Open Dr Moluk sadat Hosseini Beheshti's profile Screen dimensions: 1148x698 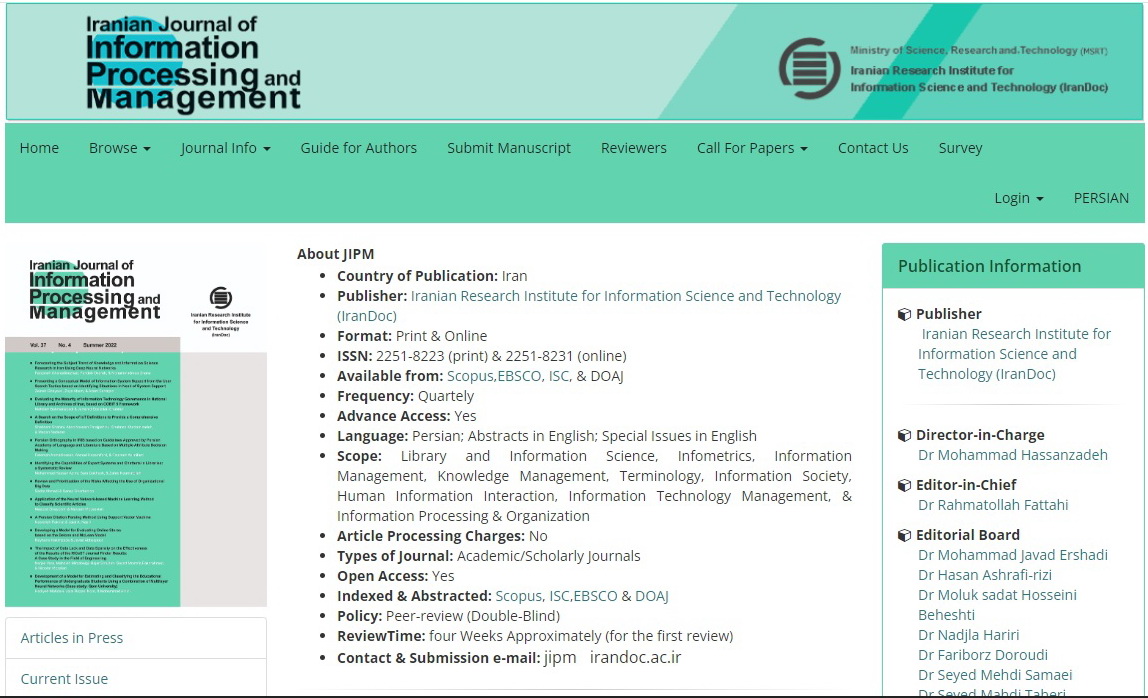point(997,605)
